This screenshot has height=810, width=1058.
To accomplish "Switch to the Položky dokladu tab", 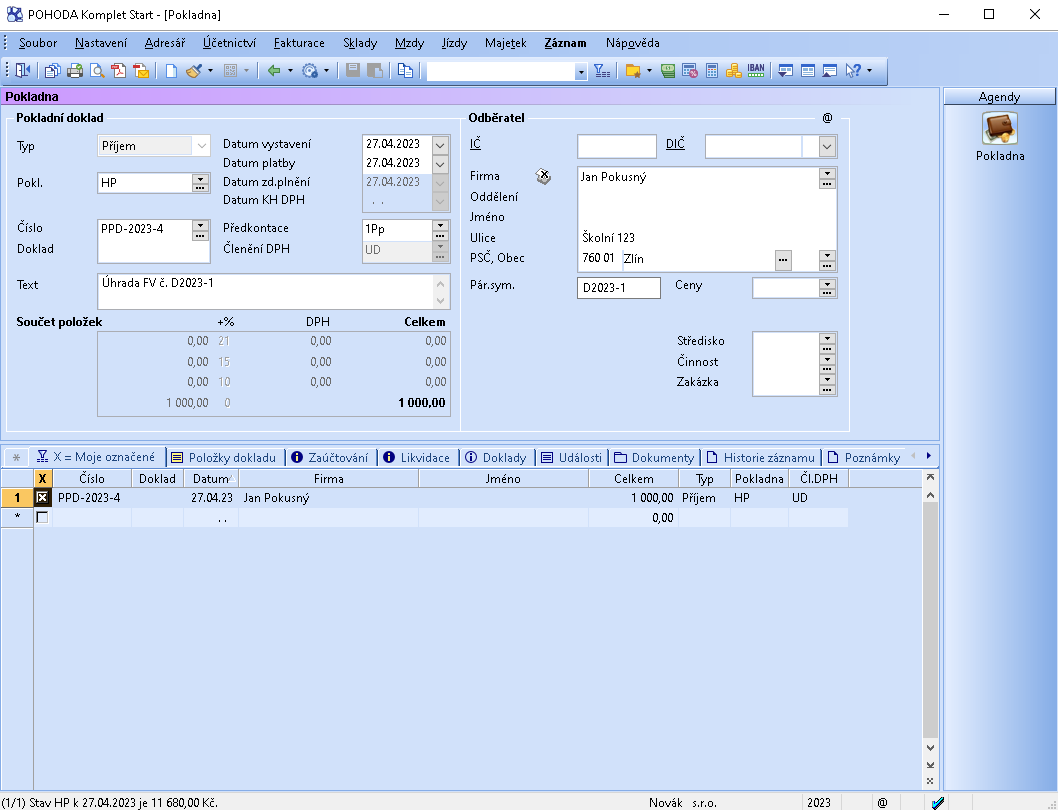I will 224,458.
